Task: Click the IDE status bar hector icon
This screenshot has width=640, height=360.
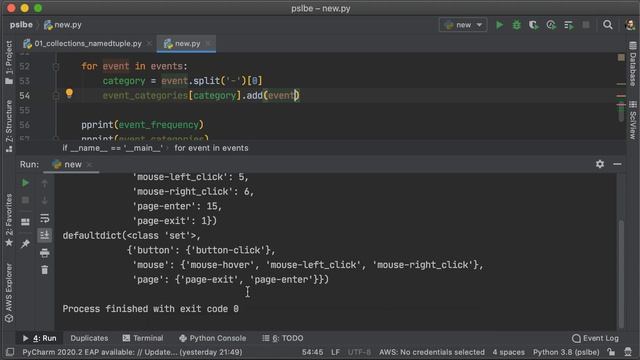Action: point(628,352)
